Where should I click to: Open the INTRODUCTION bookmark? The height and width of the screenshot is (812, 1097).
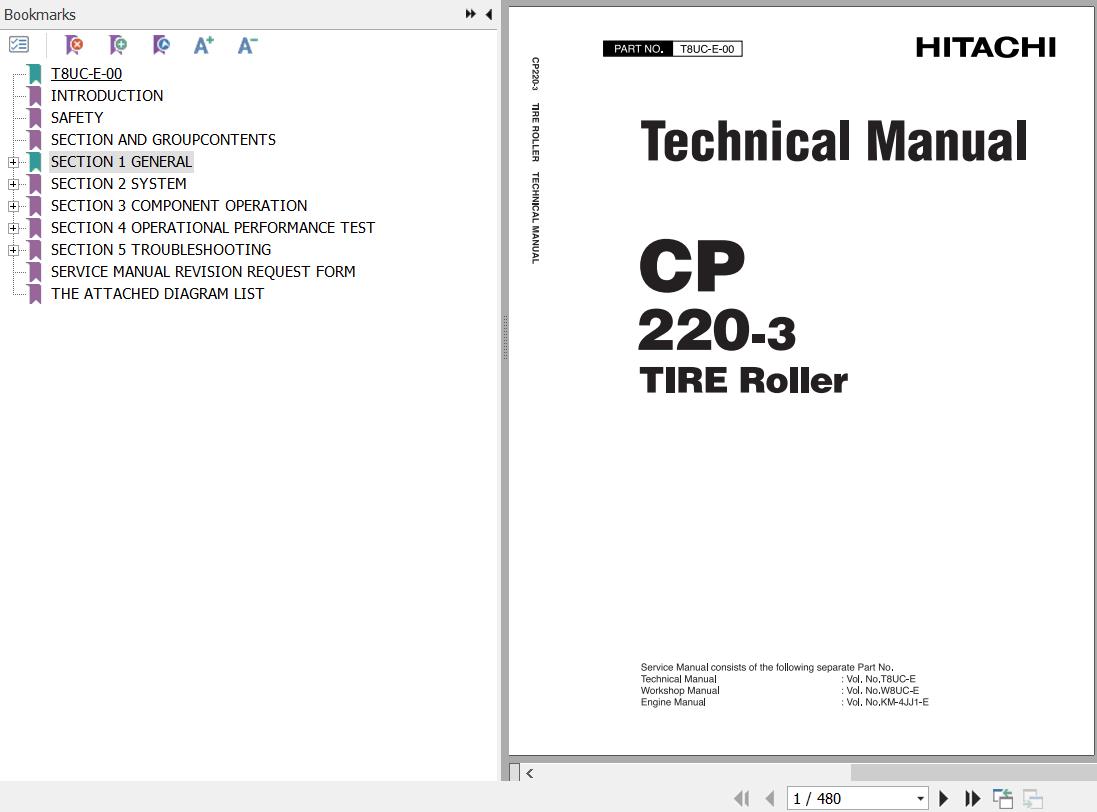pos(107,96)
